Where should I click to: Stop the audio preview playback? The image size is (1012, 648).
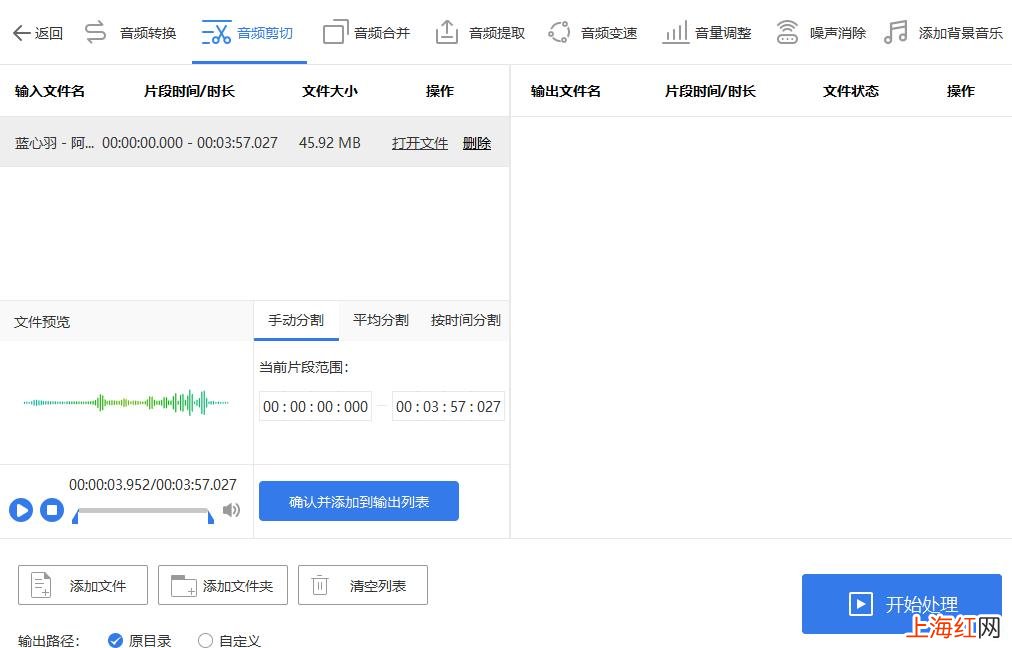52,510
